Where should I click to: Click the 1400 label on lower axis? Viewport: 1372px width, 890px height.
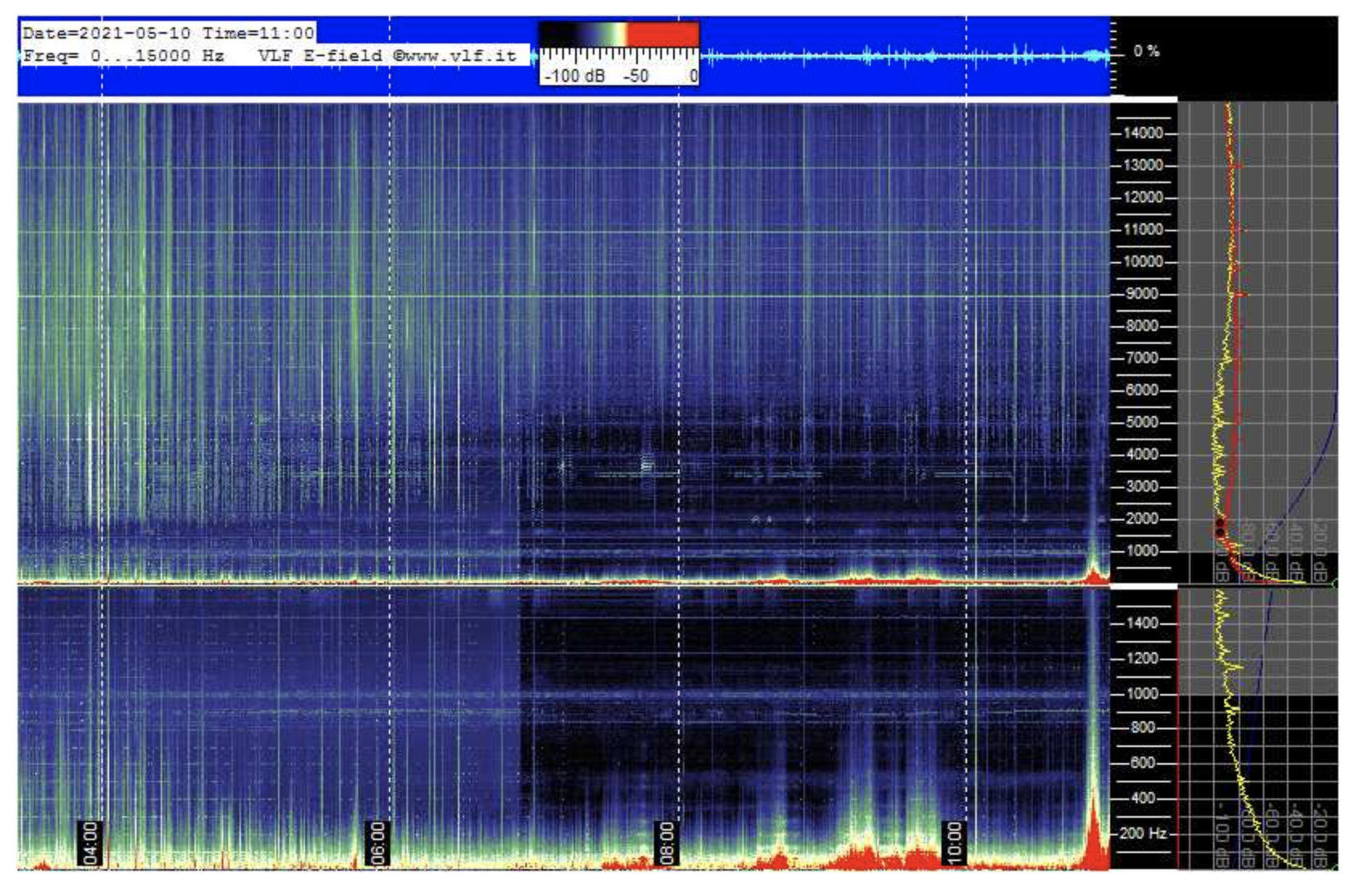point(1142,623)
